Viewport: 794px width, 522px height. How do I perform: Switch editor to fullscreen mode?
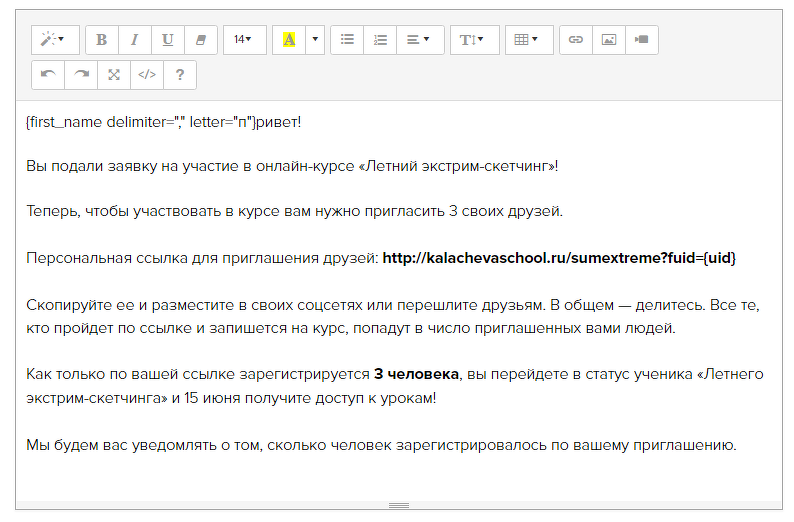(114, 74)
